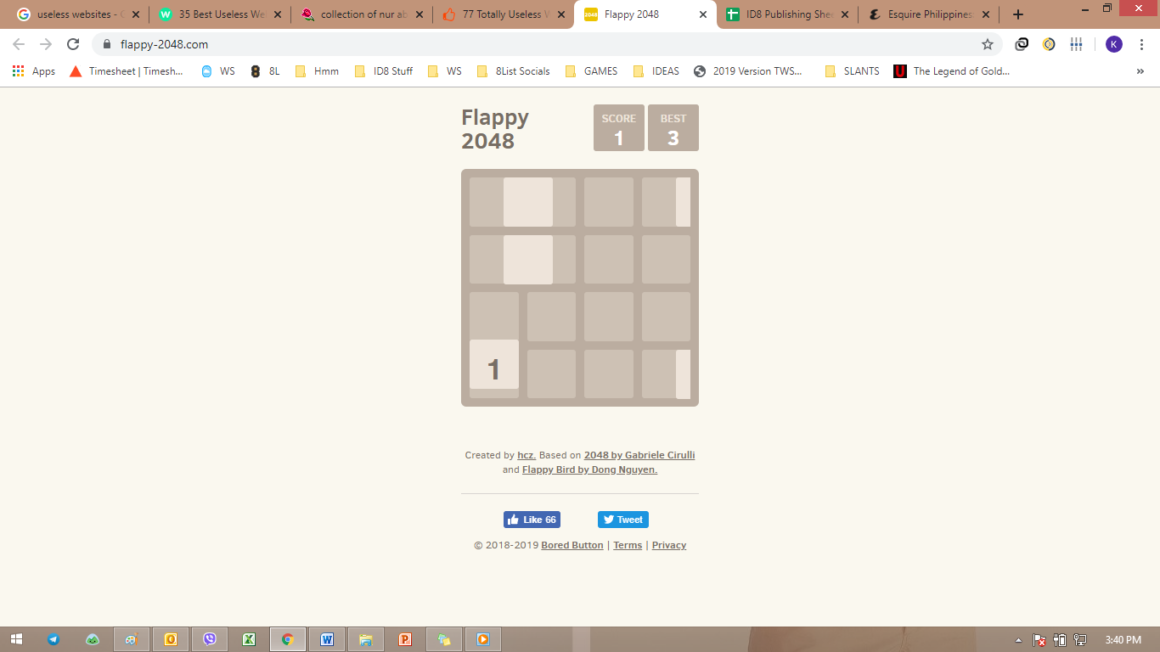Open the SLANTS bookmark folder
This screenshot has height=652, width=1160.
pos(852,71)
